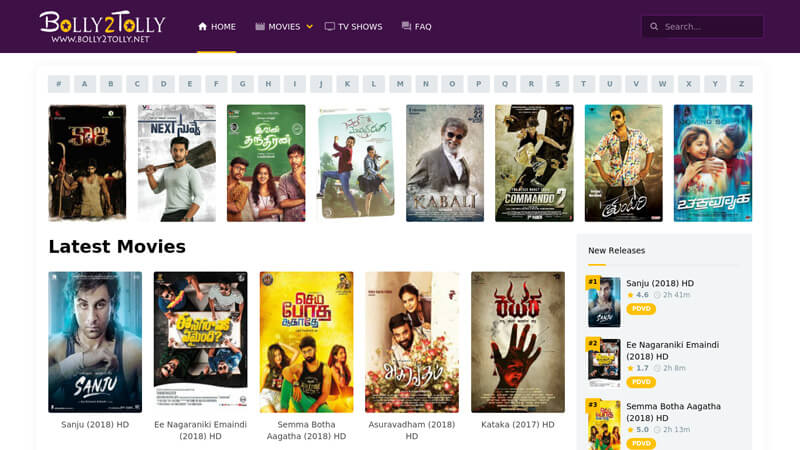800x450 pixels.
Task: Click the TV shows monitor icon
Action: coord(330,27)
